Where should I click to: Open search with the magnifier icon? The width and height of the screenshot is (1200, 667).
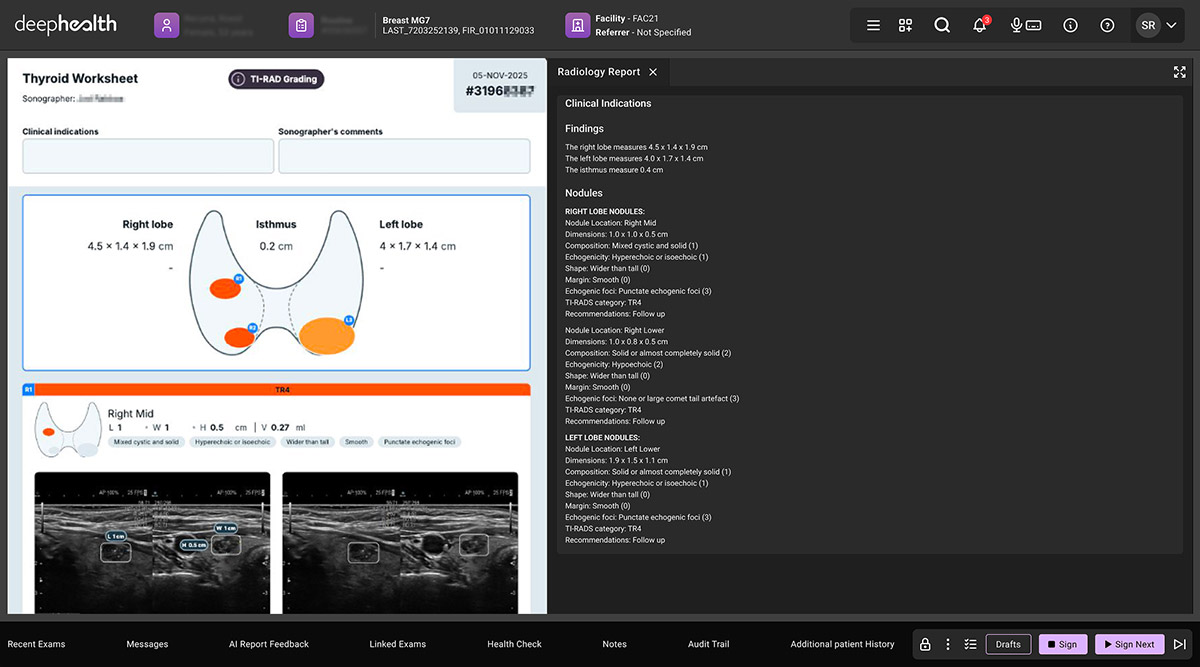coord(942,25)
